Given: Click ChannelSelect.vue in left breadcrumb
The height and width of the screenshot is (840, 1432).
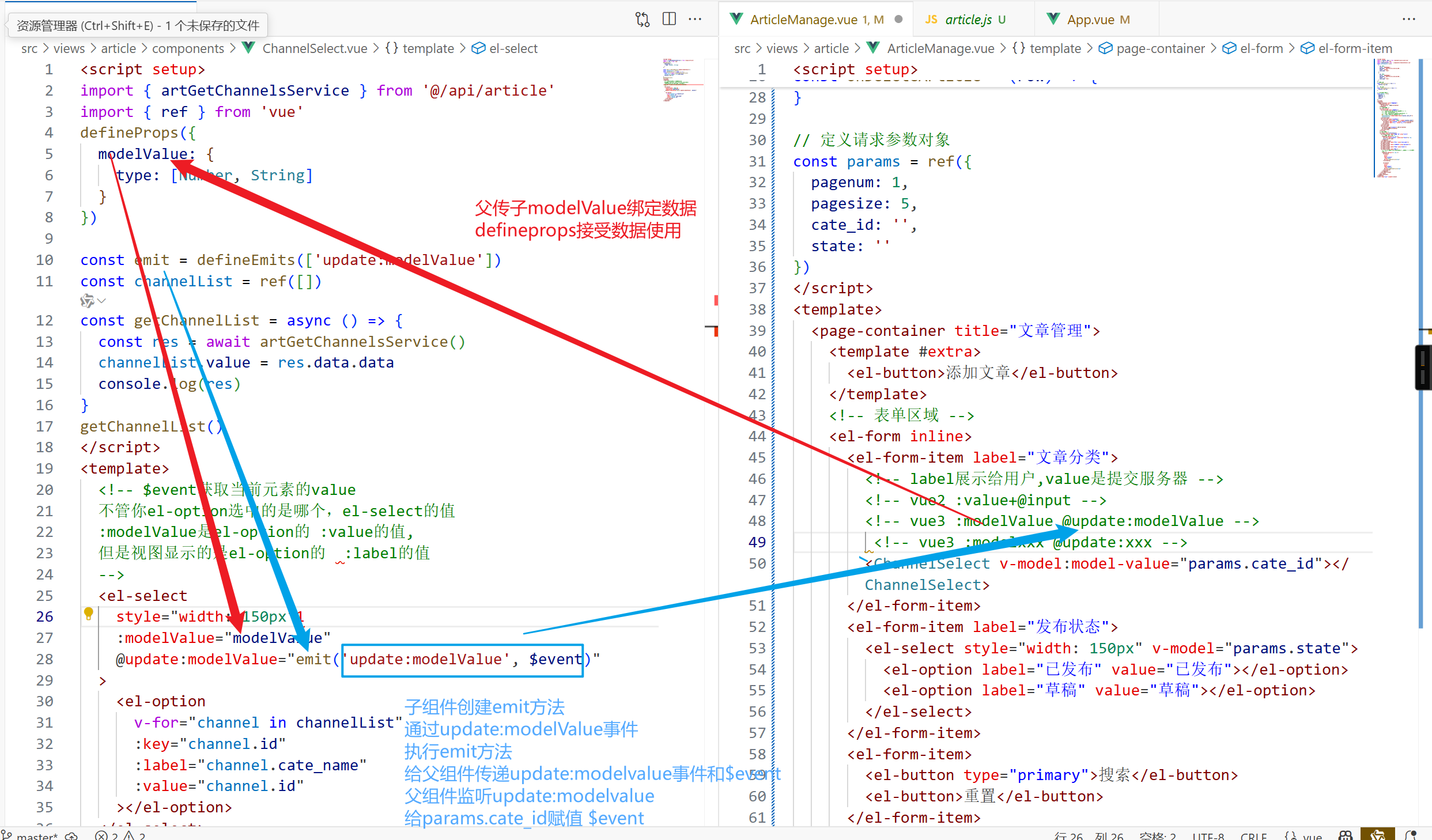Looking at the screenshot, I should [315, 49].
